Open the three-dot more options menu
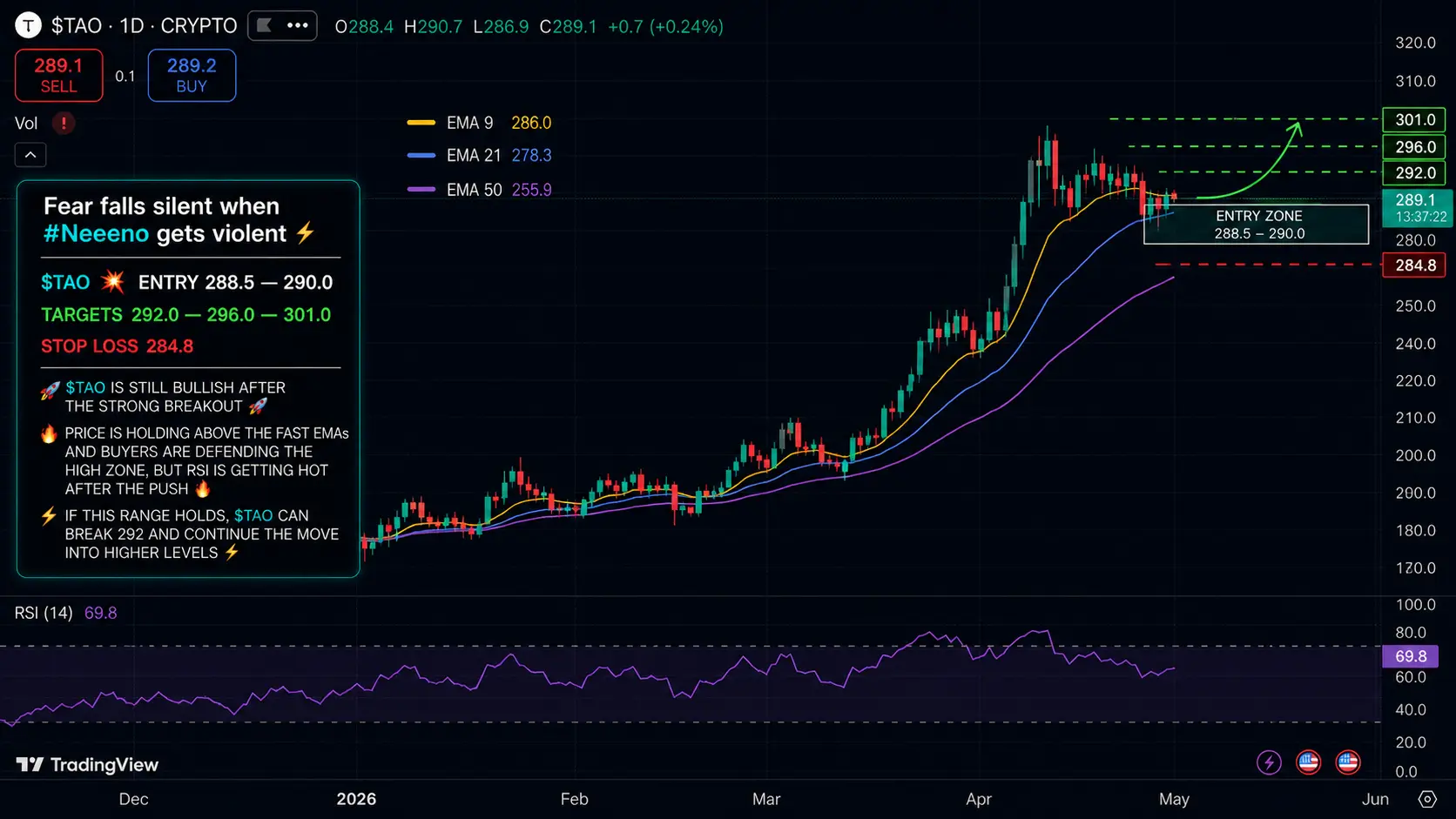The image size is (1456, 819). coord(298,25)
